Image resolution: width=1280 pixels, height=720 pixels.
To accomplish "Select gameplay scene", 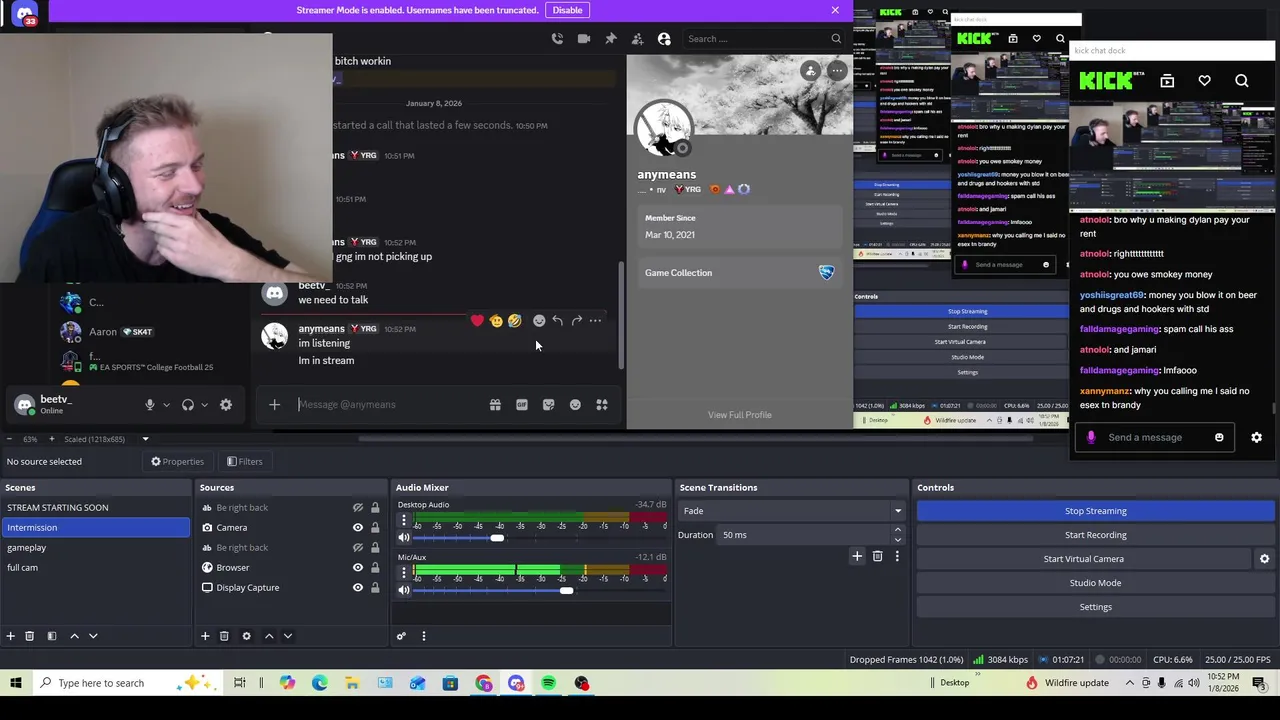I will point(95,548).
